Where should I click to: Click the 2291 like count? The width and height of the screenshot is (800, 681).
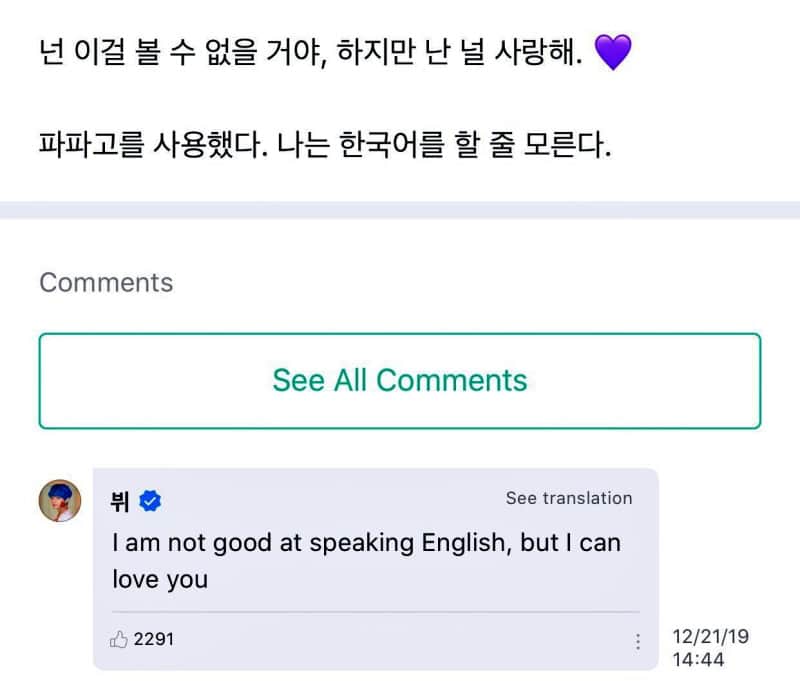tap(153, 639)
